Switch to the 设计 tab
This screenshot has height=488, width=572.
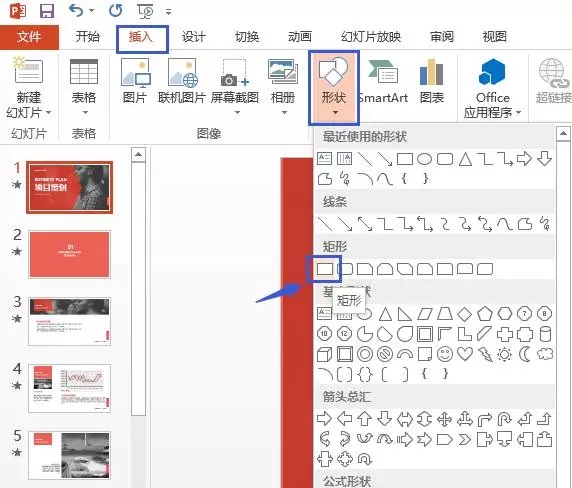pos(194,36)
